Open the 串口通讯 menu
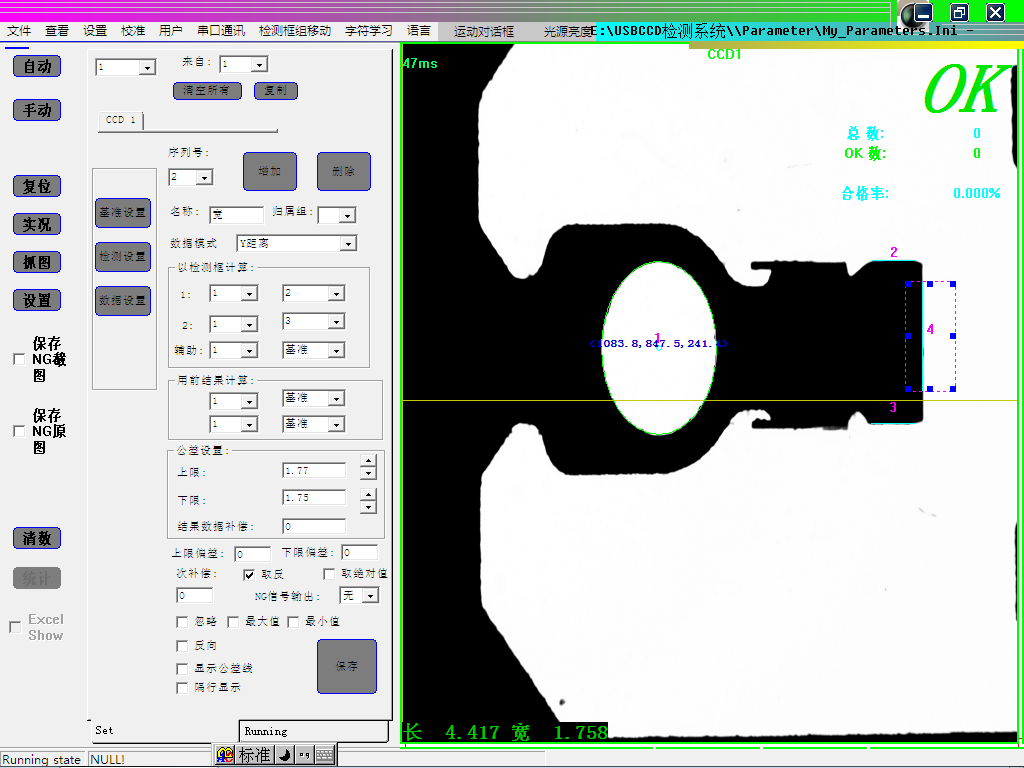Viewport: 1024px width, 768px height. 220,31
